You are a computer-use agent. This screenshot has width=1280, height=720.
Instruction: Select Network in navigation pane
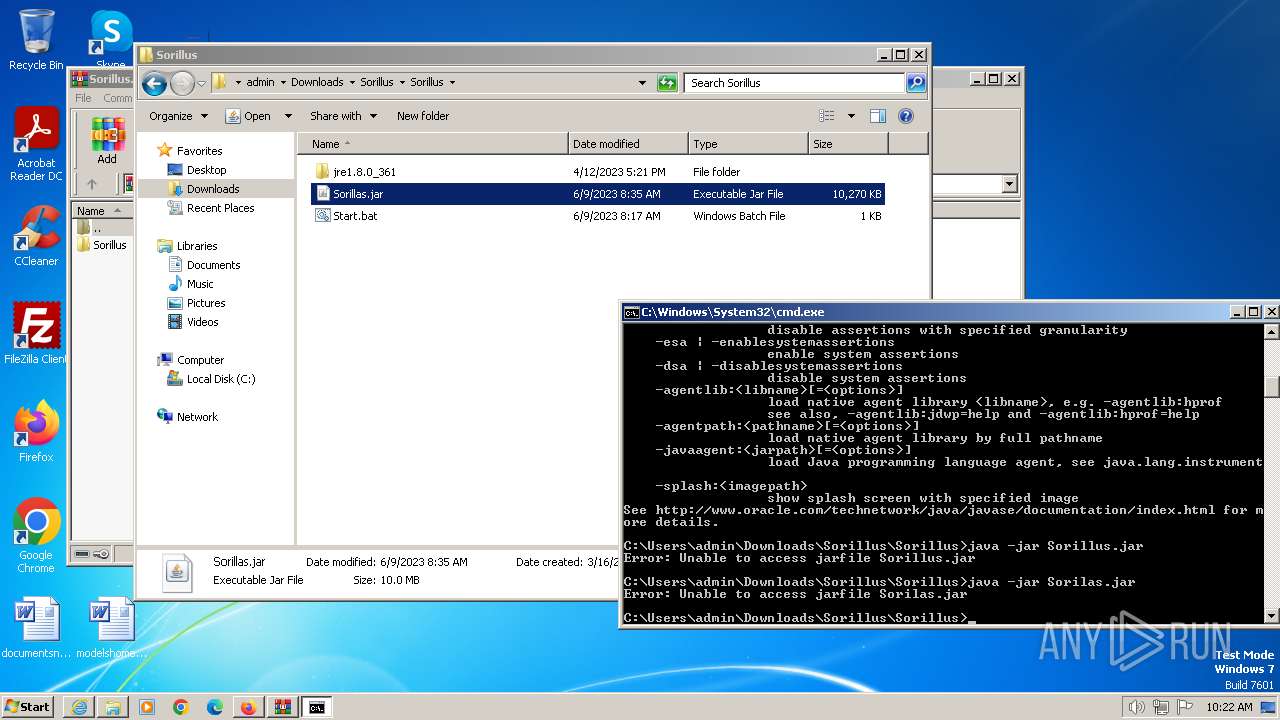(196, 417)
